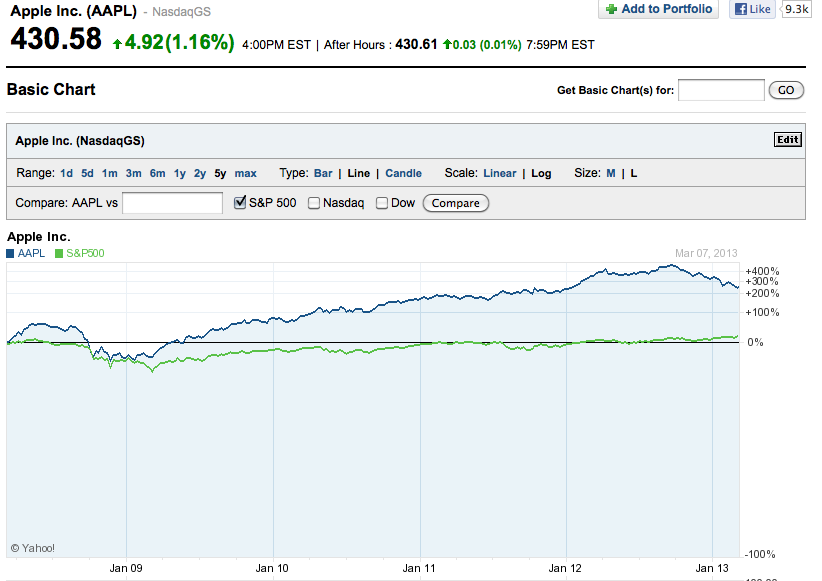Enable the Nasdaq comparison checkbox

pyautogui.click(x=314, y=203)
